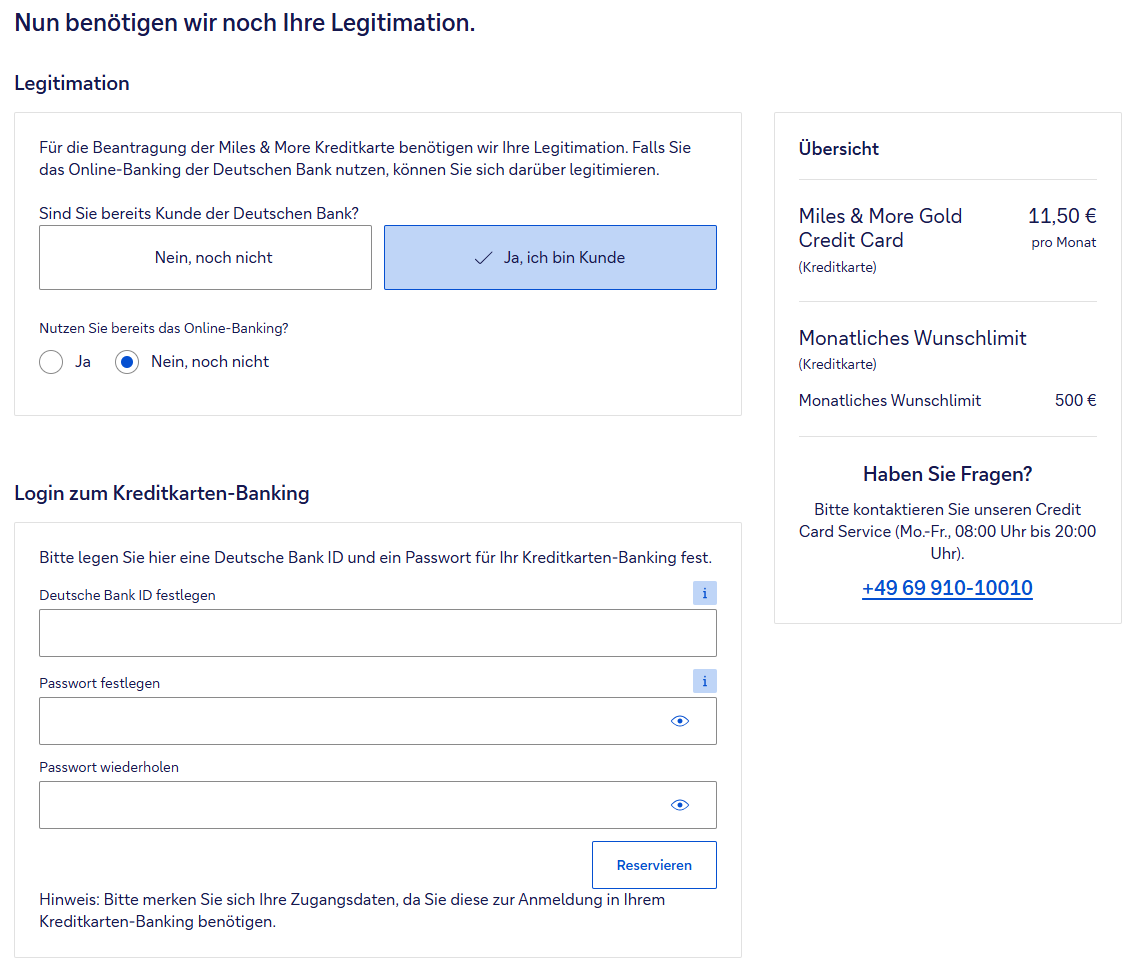
Task: Reveal the Passwort wiederholen entry via eye icon
Action: pyautogui.click(x=680, y=805)
